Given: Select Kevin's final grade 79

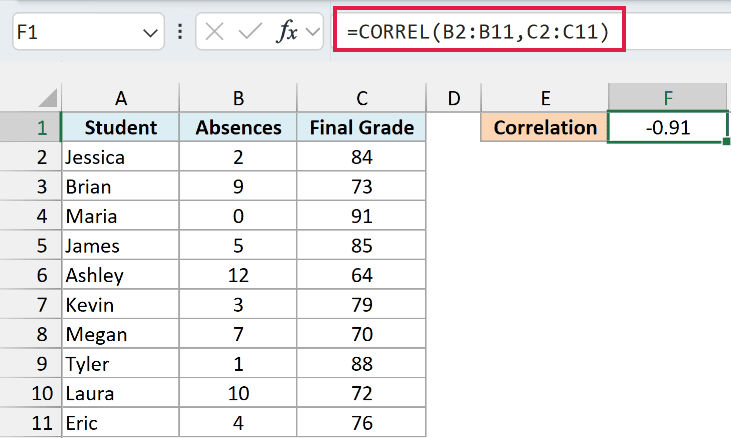Looking at the screenshot, I should coord(362,305).
